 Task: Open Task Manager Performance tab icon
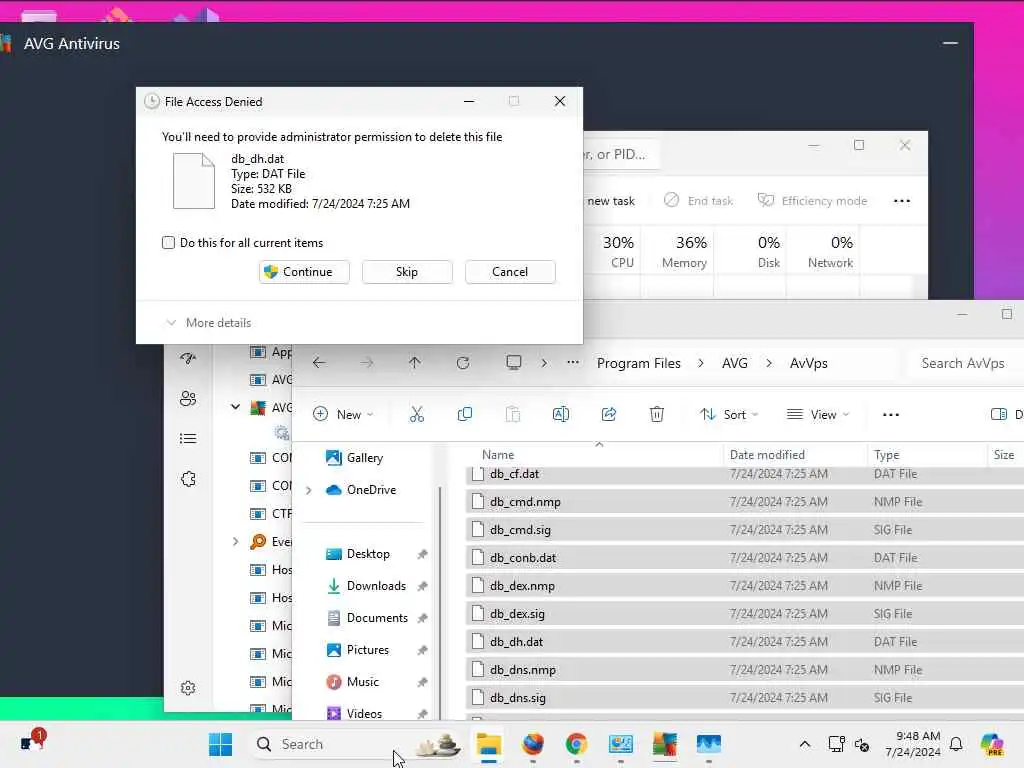click(x=188, y=358)
